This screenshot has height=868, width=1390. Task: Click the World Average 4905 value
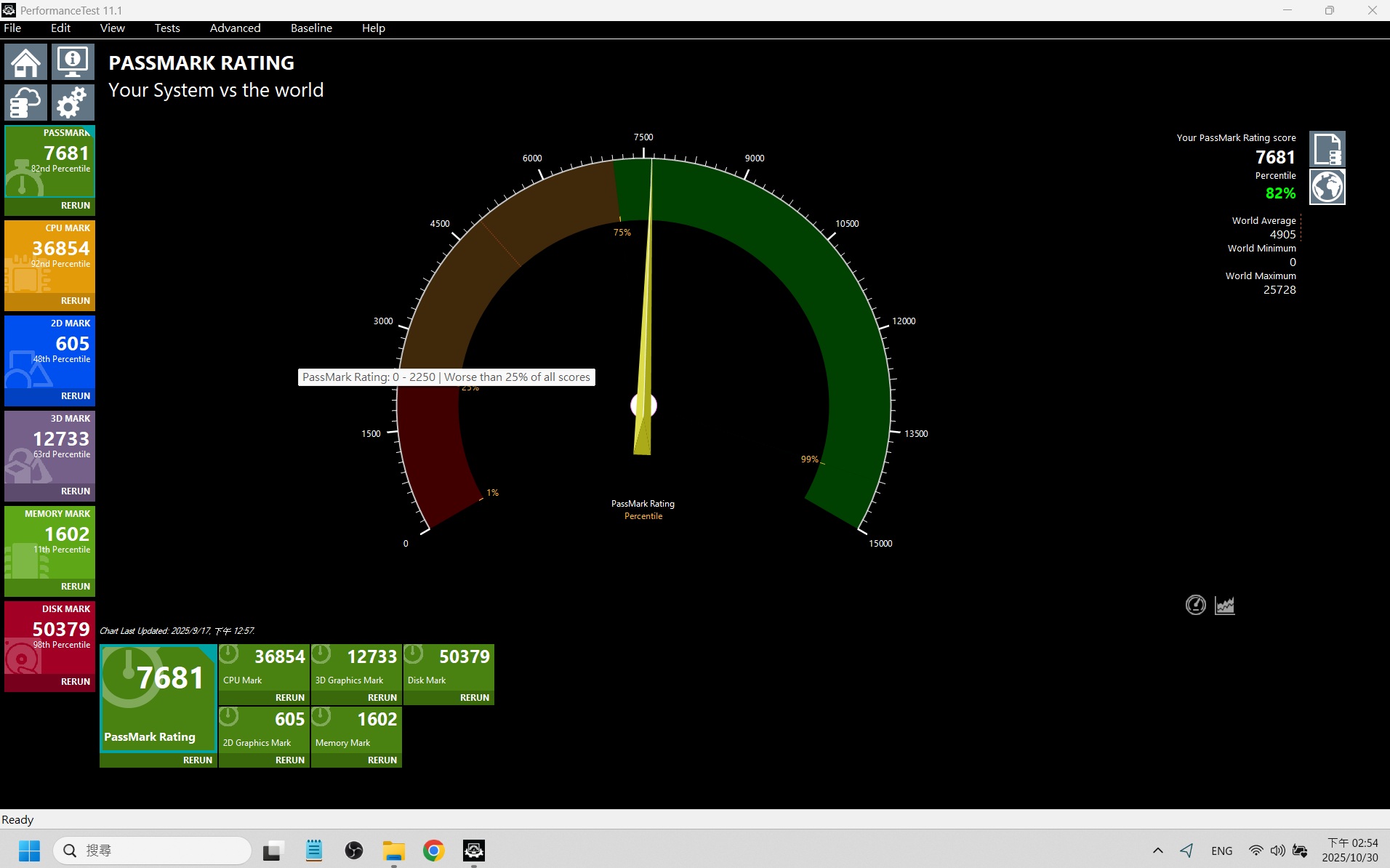1282,234
